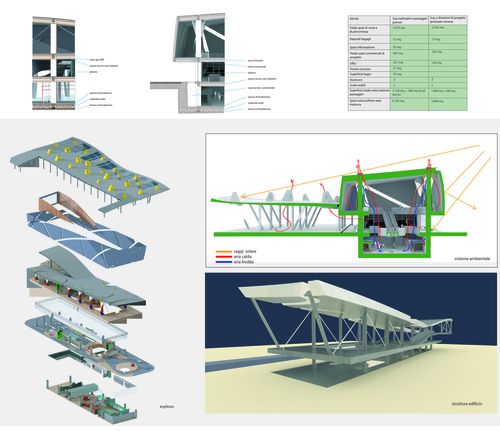Select the blue glazed envelope exploded layer
This screenshot has height=431, width=500.
coord(87,239)
